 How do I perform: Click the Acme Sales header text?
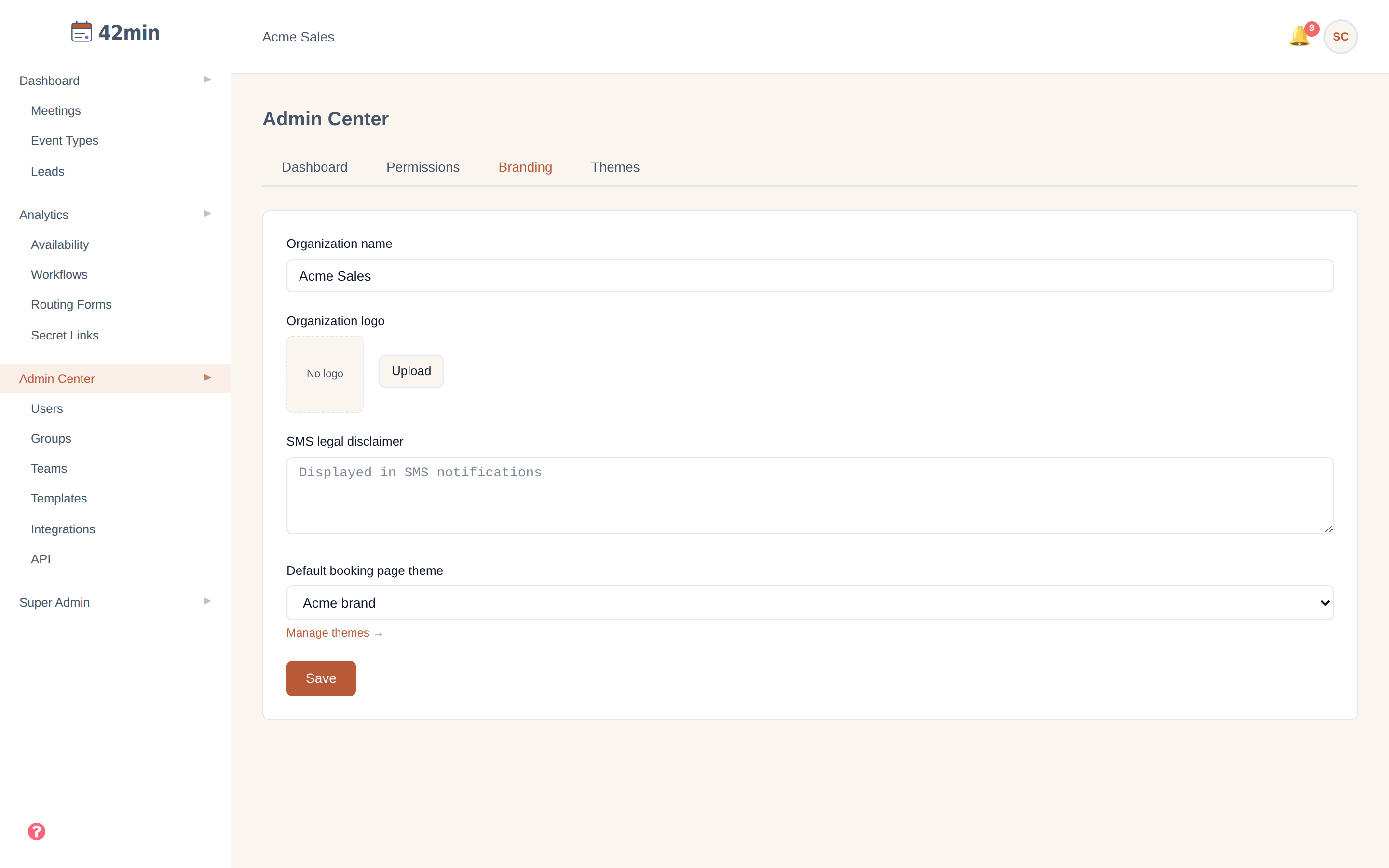(x=298, y=37)
